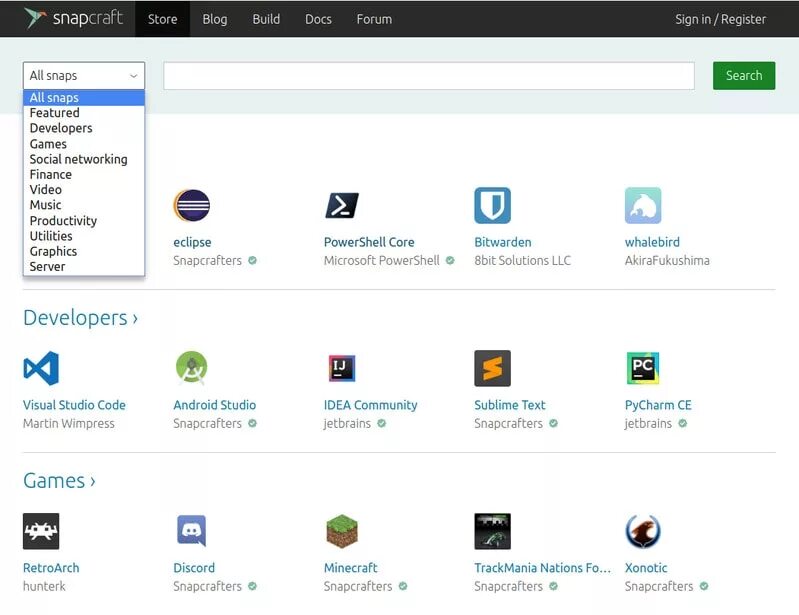Screen dimensions: 799x615
Task: Open the whalebird title link
Action: [652, 242]
